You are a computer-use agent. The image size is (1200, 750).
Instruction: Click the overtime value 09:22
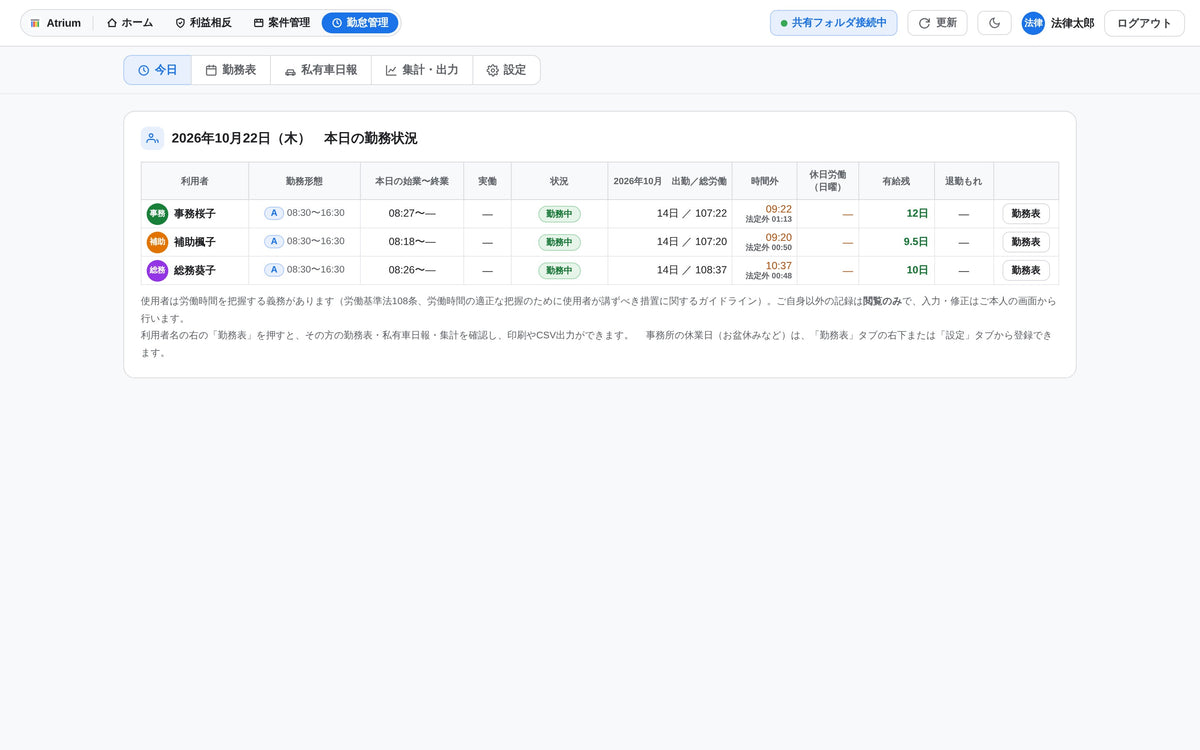(x=779, y=209)
